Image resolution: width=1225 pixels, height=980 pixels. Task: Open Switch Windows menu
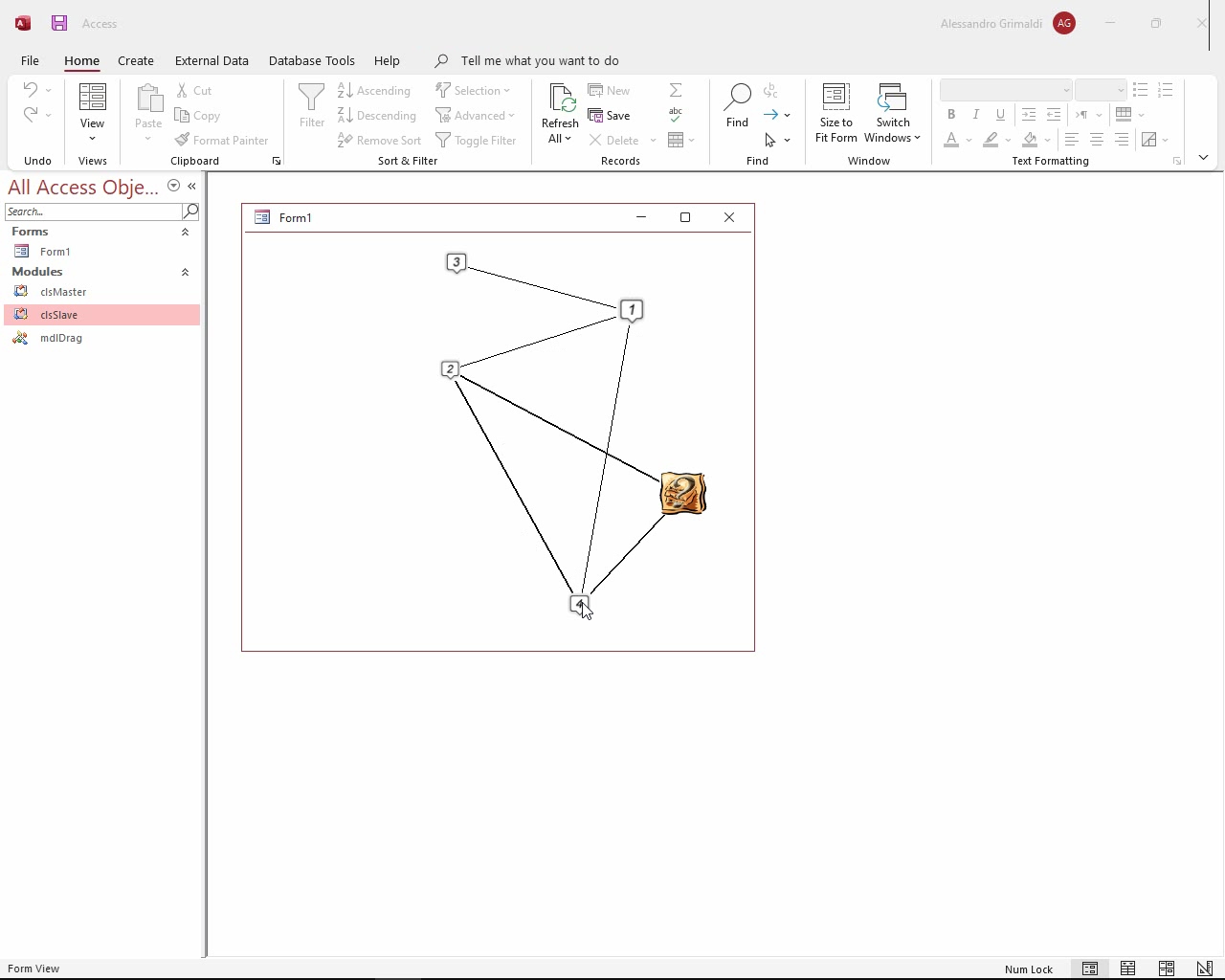[x=892, y=113]
